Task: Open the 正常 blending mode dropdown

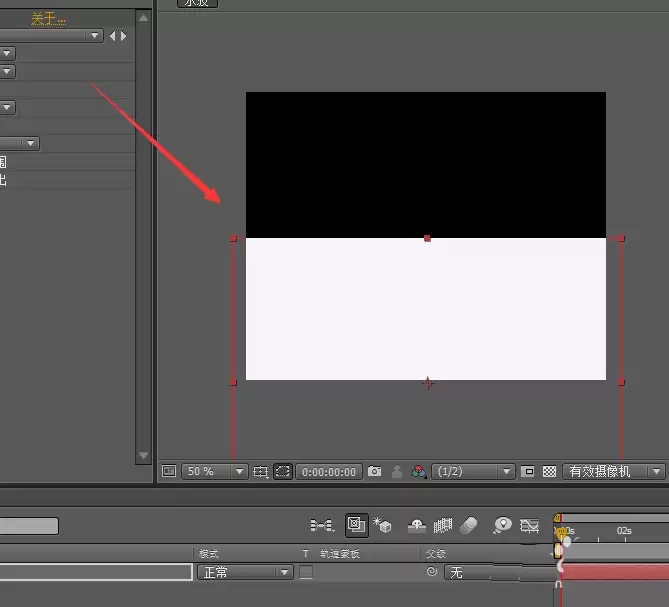Action: (245, 572)
